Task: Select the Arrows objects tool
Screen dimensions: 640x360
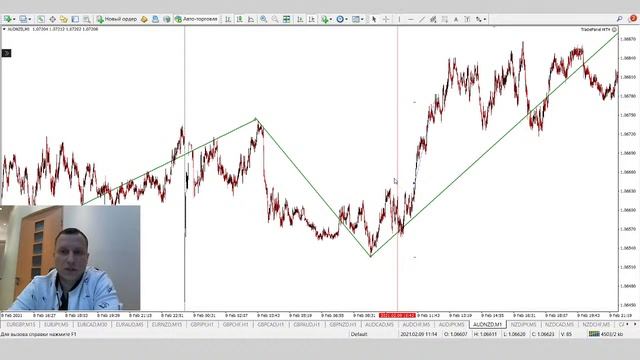Action: 478,19
